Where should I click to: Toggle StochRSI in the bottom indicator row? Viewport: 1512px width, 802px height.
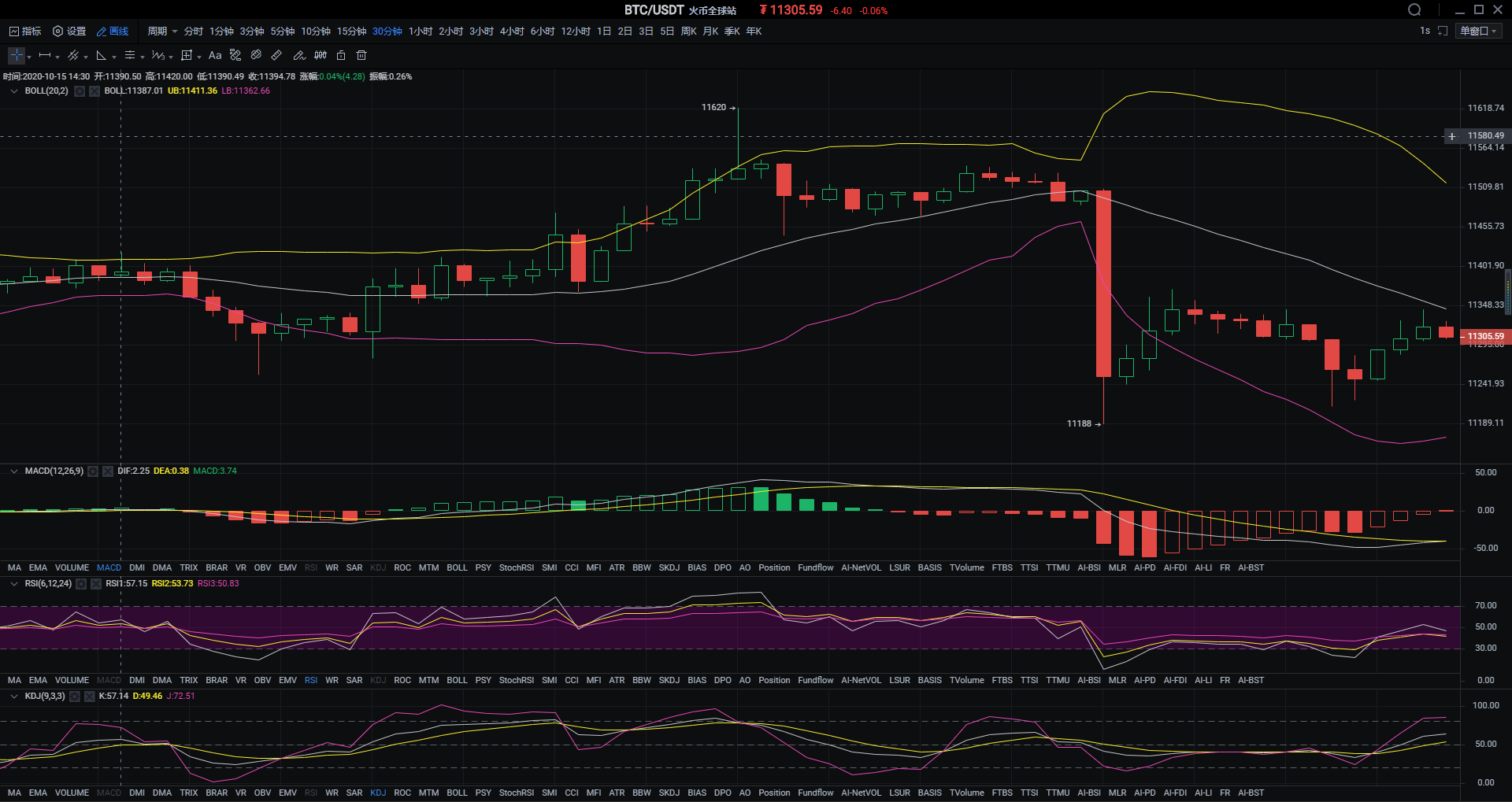(516, 793)
